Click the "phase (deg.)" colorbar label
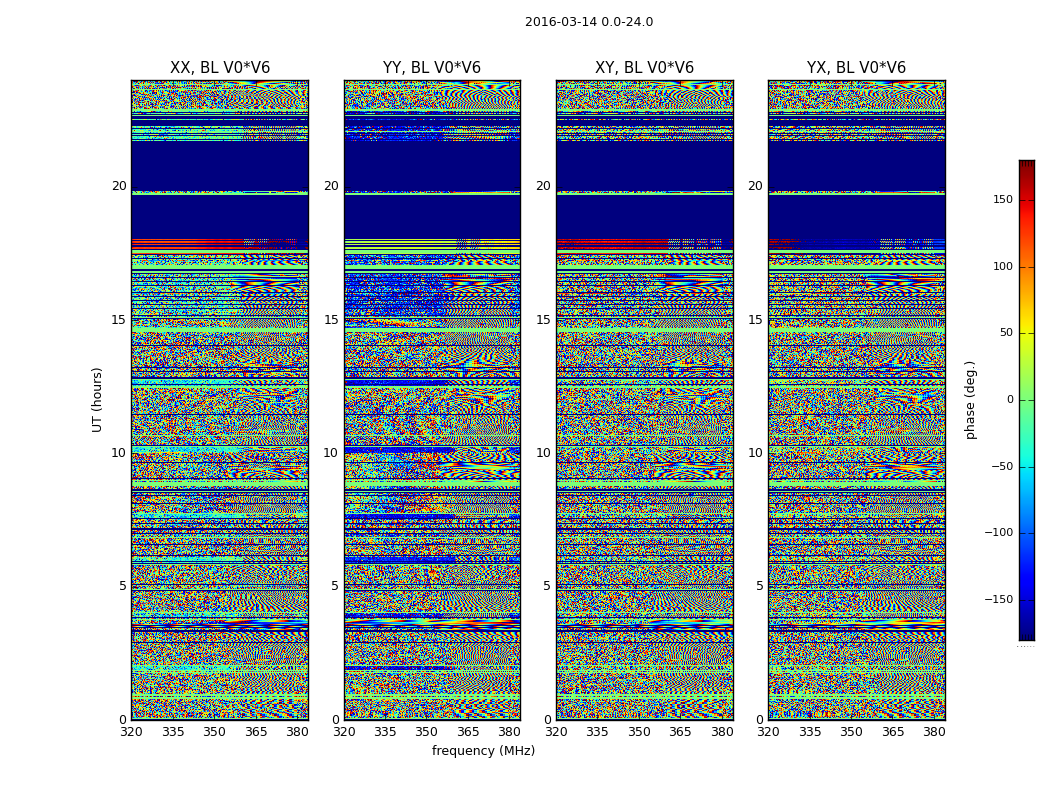The width and height of the screenshot is (1050, 800). pyautogui.click(x=971, y=400)
